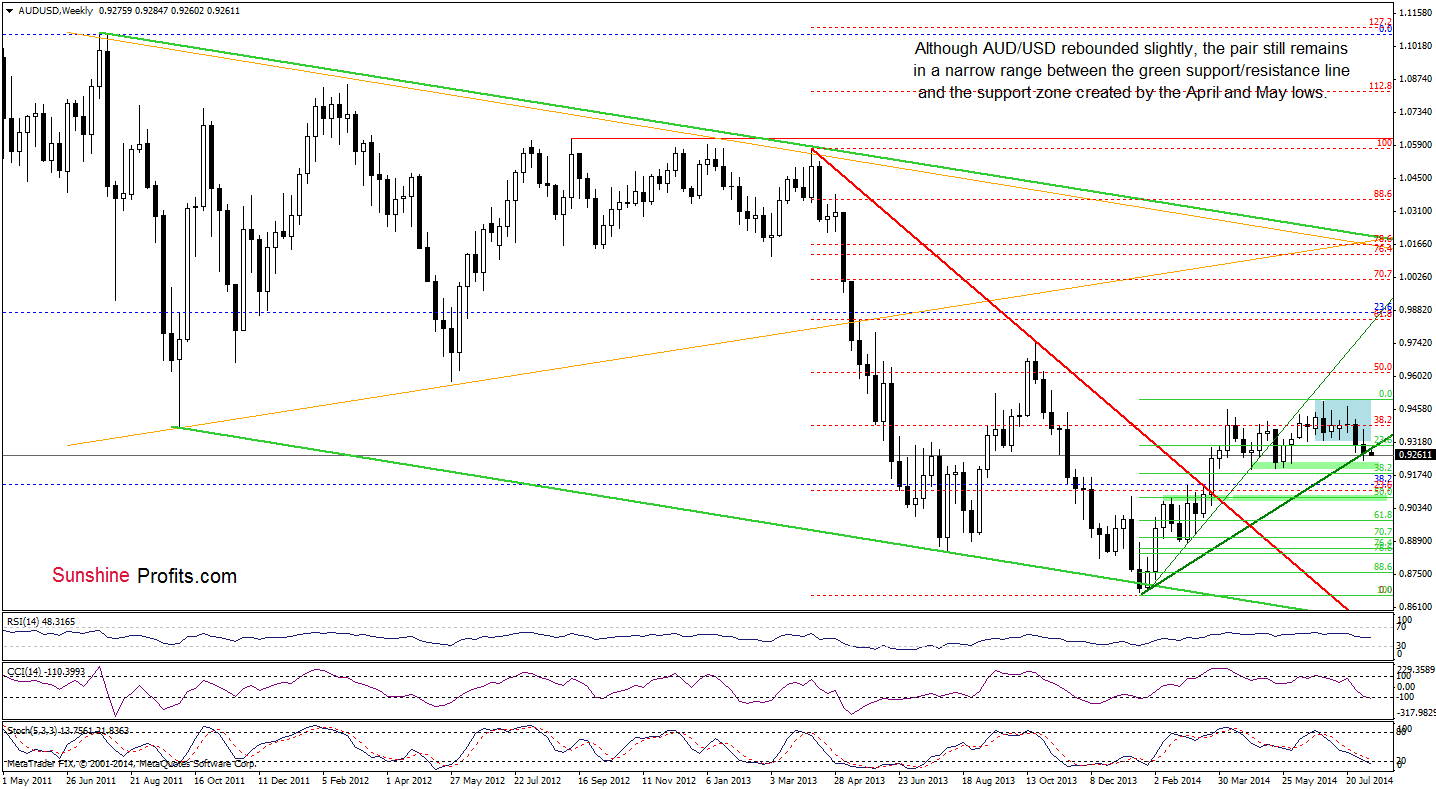The height and width of the screenshot is (789, 1436).
Task: Click the 112.8 Fibonacci level label
Action: point(1380,86)
